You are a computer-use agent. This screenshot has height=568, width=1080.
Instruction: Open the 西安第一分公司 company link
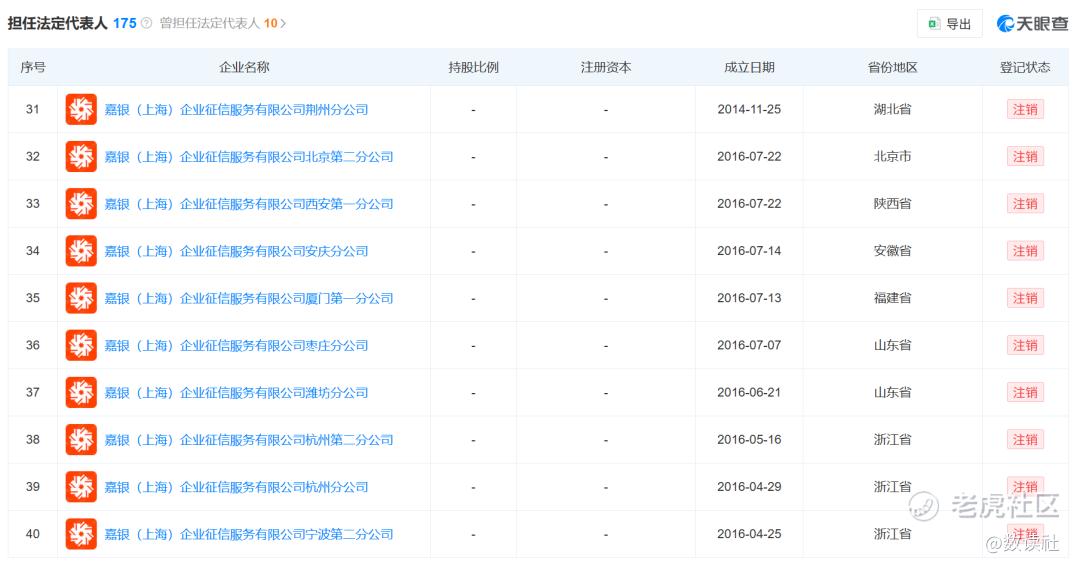coord(249,204)
